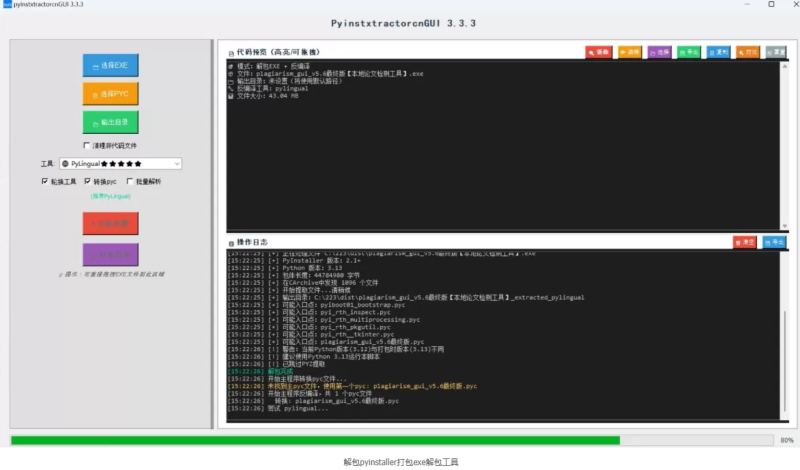
Task: Click the blue 选择EXE button
Action: point(110,65)
